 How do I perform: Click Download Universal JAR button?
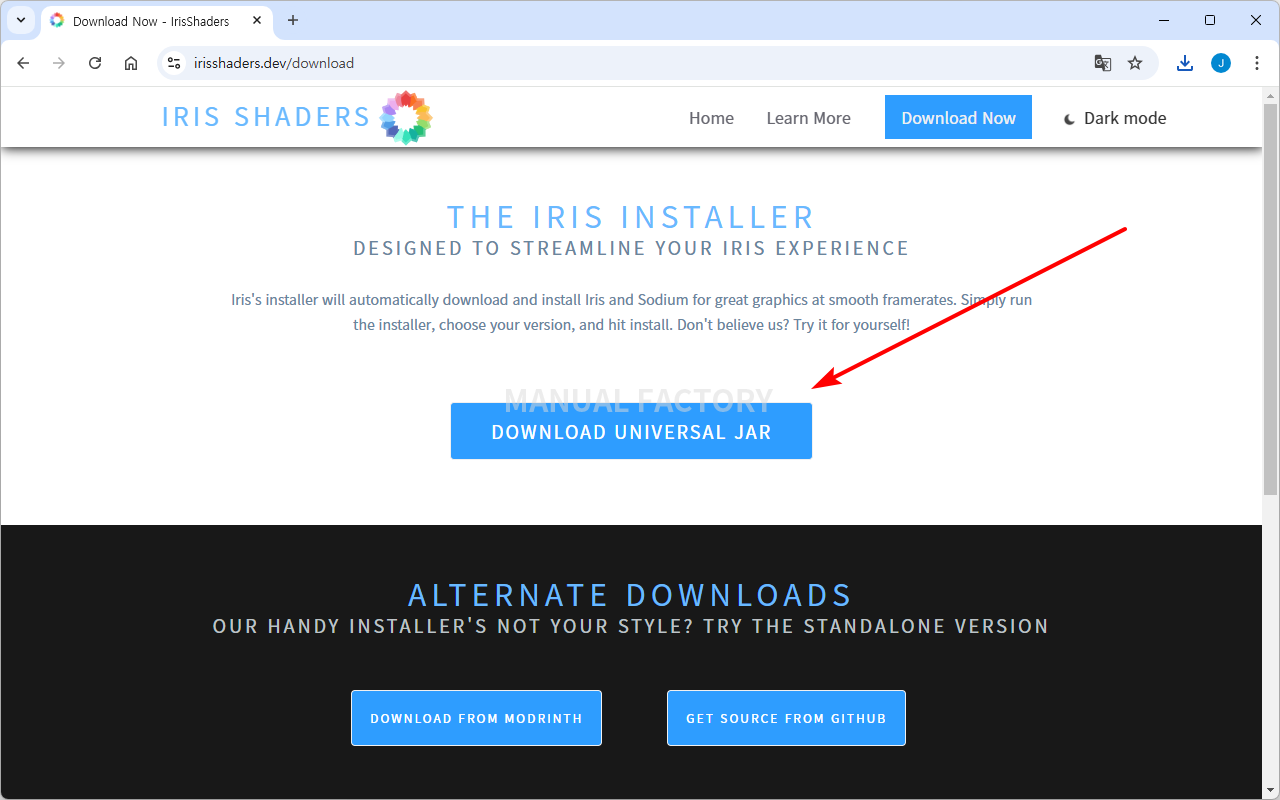[x=631, y=431]
